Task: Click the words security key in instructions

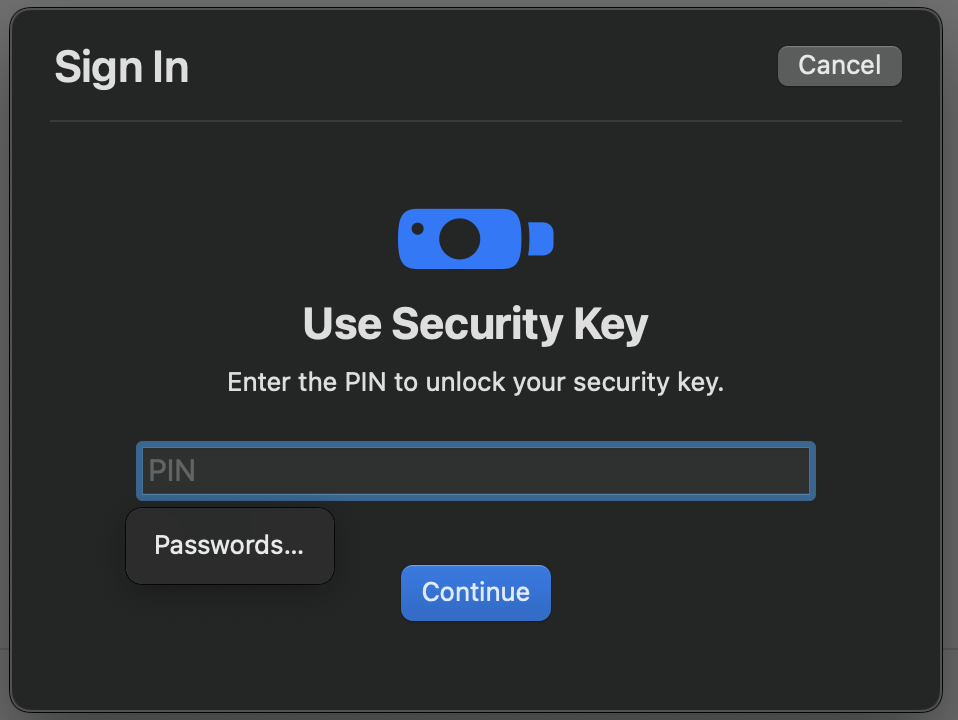Action: [x=648, y=383]
